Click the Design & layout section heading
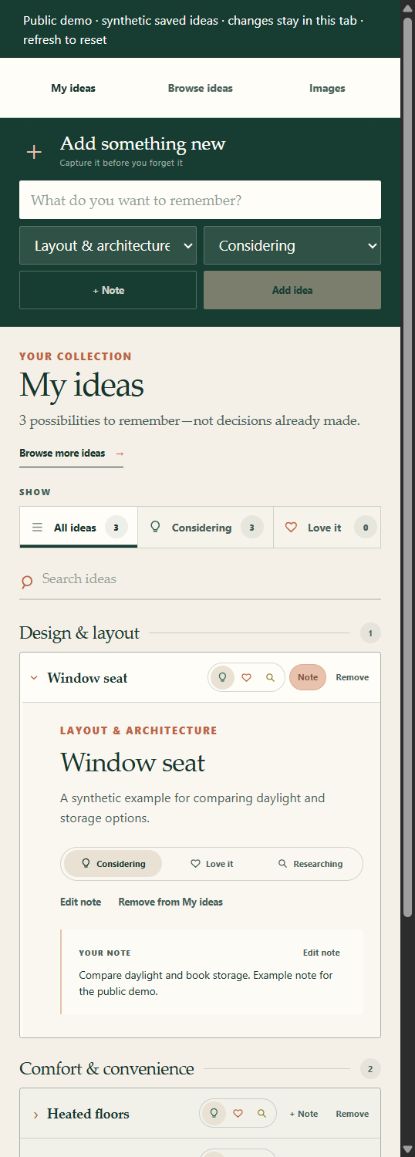Viewport: 415px width, 1157px height. 79,633
